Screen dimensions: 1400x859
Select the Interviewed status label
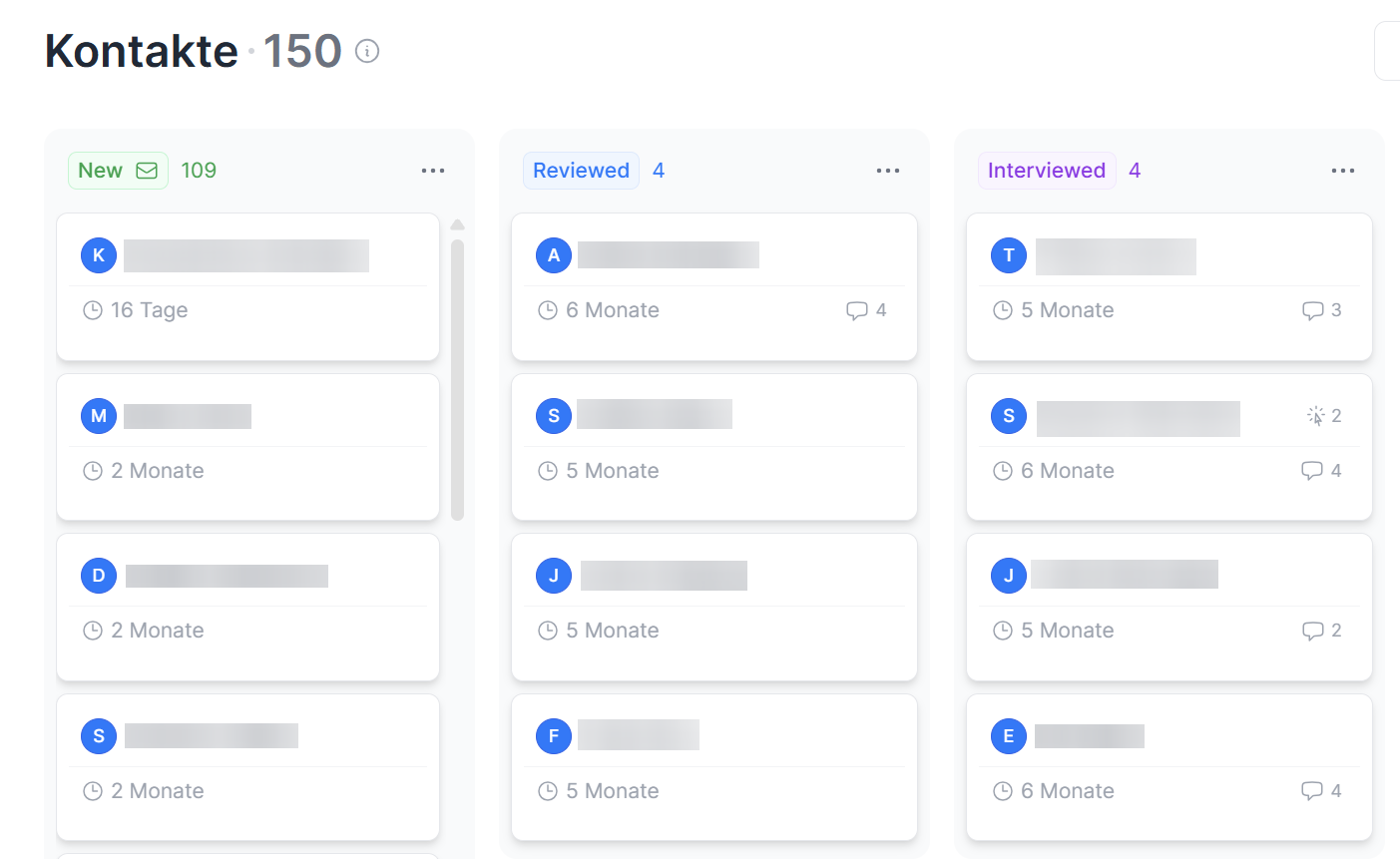(1046, 171)
